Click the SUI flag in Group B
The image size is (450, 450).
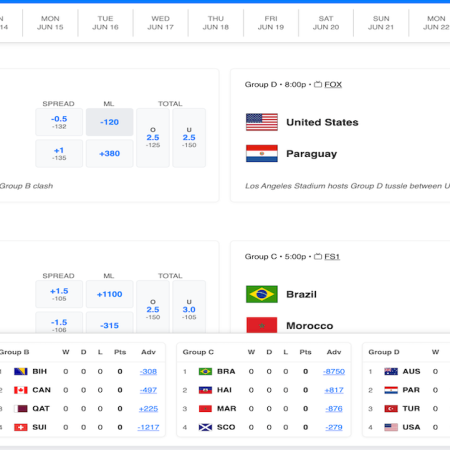pos(21,427)
